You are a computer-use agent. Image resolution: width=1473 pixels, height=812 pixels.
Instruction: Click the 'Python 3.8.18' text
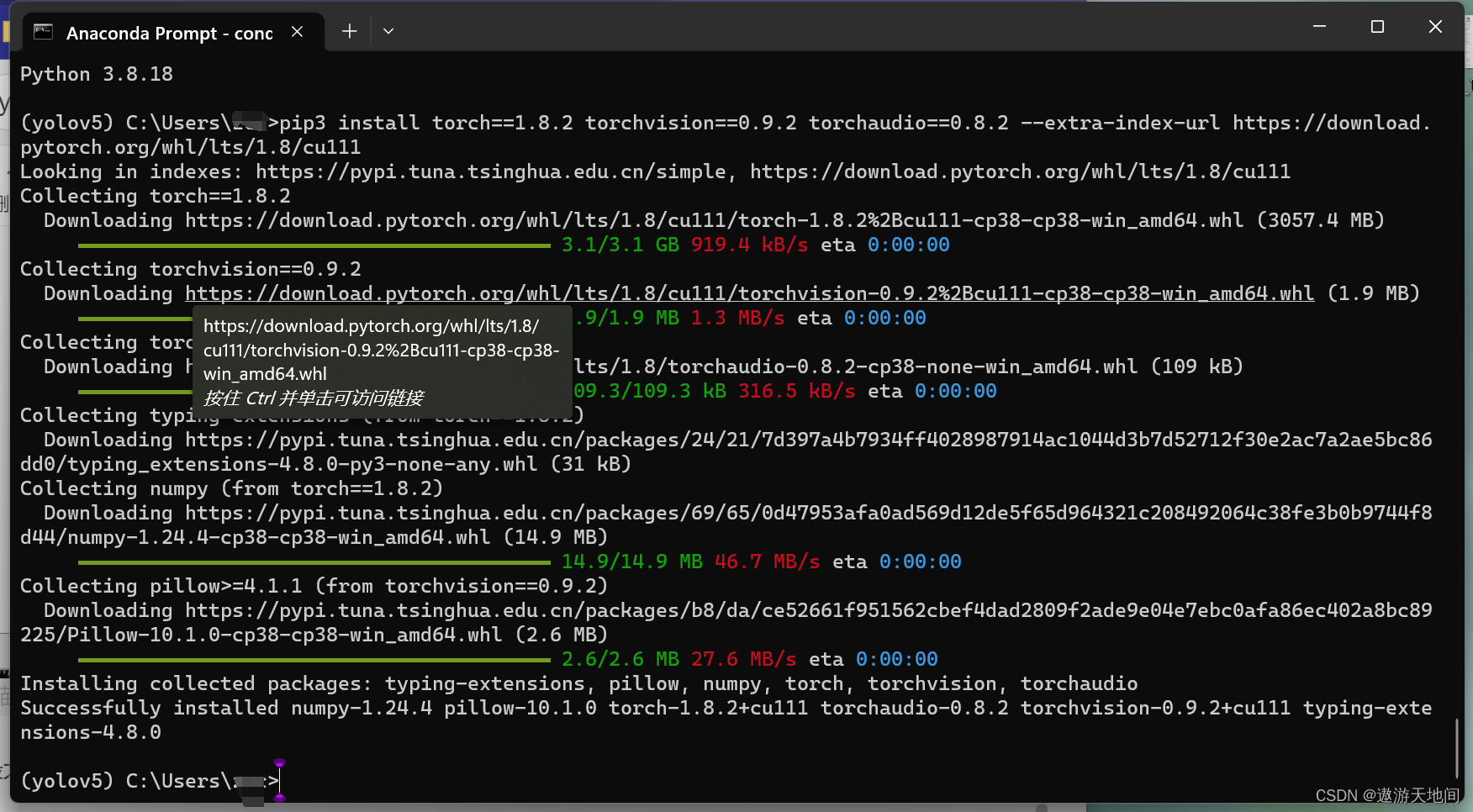click(97, 74)
